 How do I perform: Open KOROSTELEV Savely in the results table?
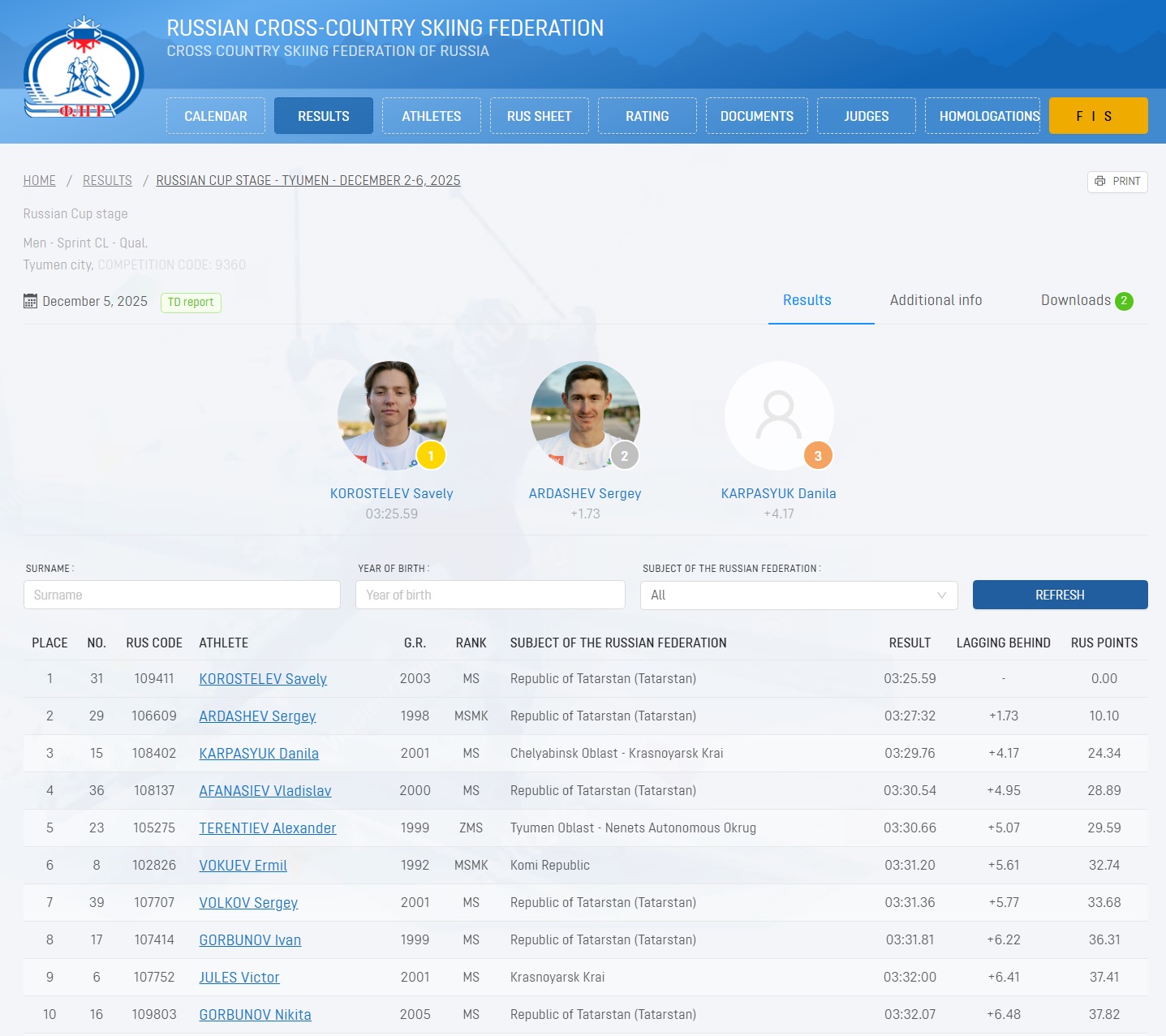click(263, 679)
